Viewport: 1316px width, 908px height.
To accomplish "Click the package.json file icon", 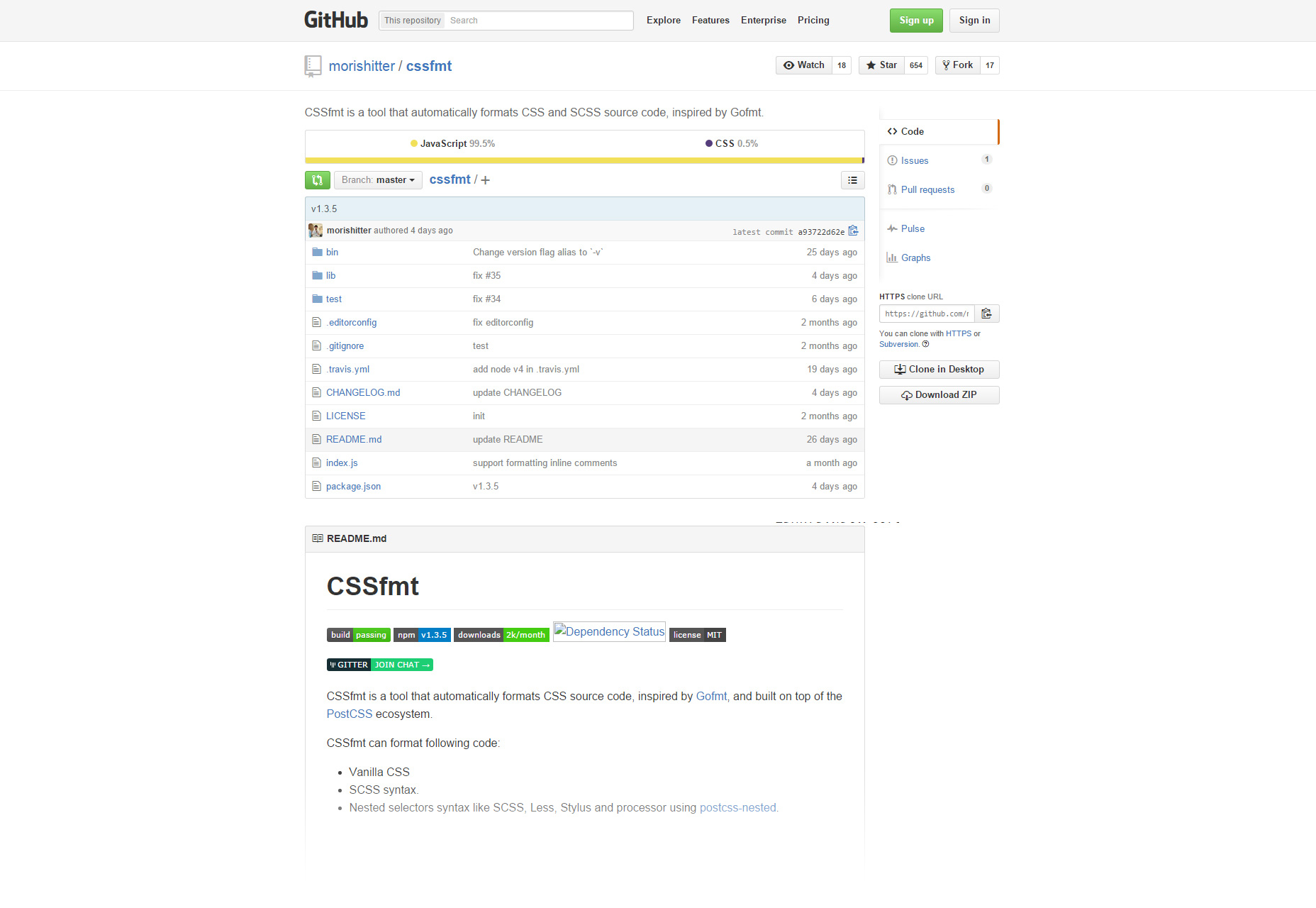I will 317,486.
